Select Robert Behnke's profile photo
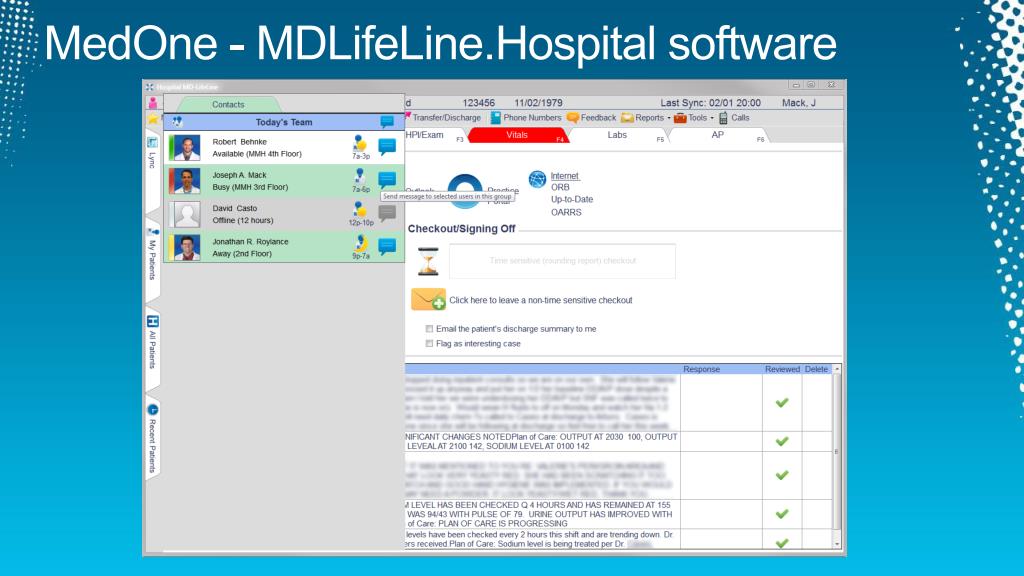1024x576 pixels. [x=187, y=148]
